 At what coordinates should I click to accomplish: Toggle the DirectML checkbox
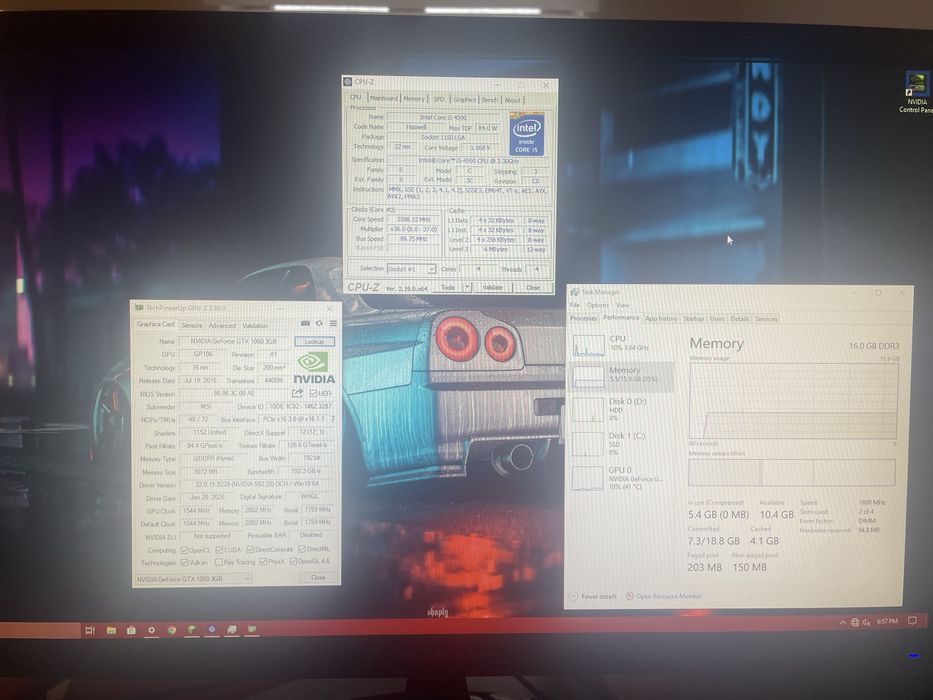(x=302, y=549)
